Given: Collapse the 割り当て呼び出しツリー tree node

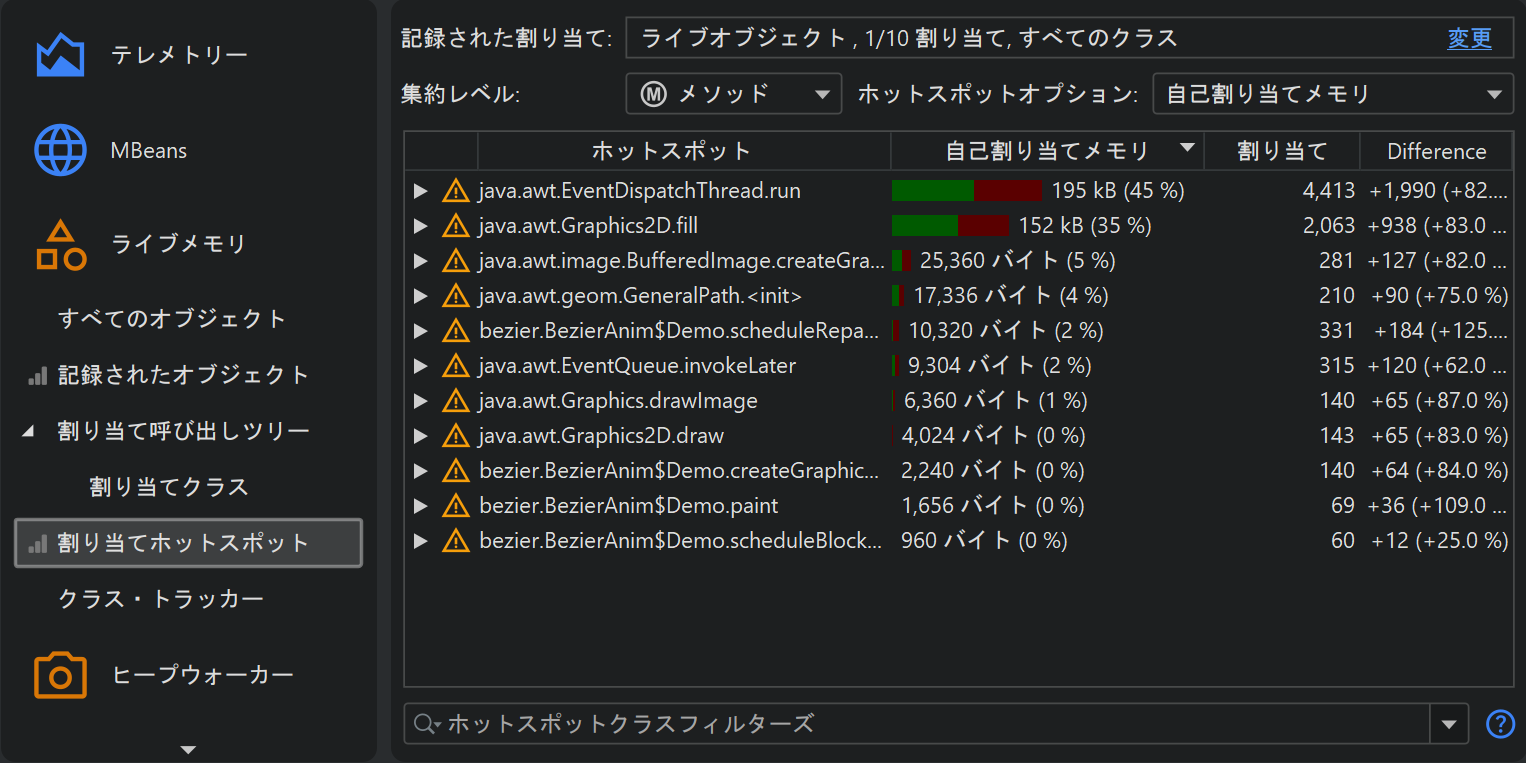Looking at the screenshot, I should point(28,431).
